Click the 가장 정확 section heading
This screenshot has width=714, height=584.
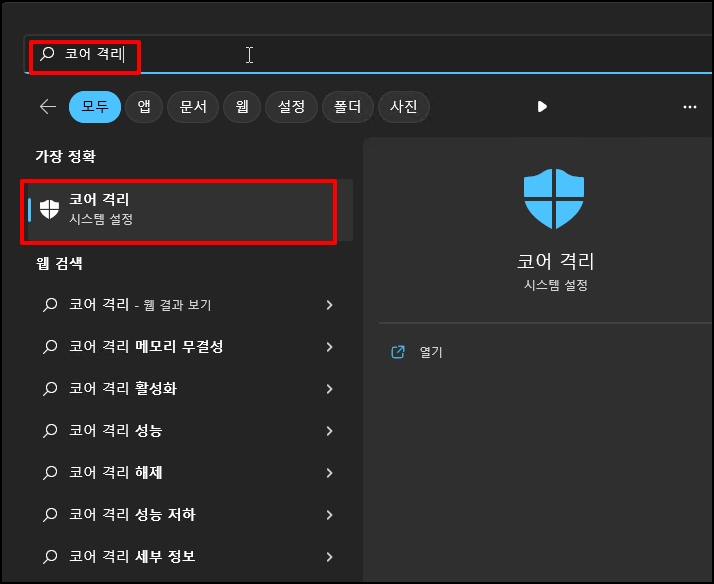pyautogui.click(x=66, y=157)
